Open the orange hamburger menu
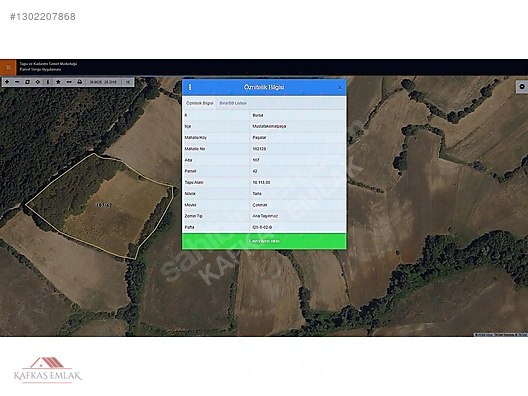The image size is (528, 396). tap(8, 68)
